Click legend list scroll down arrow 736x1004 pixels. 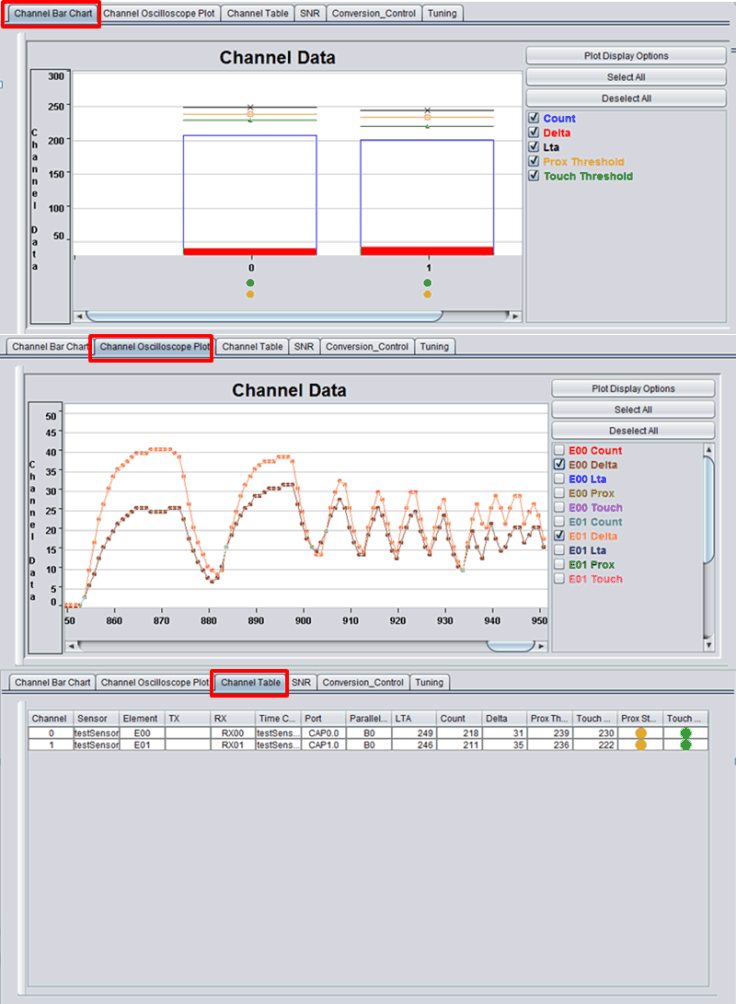708,645
